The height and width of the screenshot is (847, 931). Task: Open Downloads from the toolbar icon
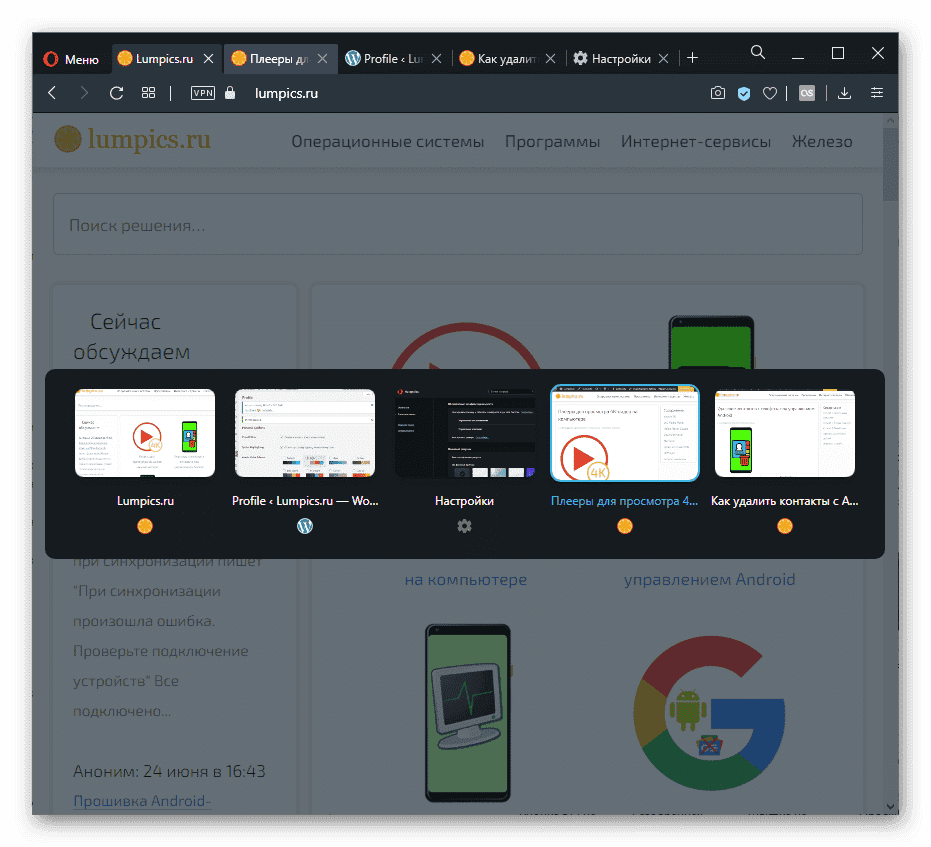coord(844,93)
